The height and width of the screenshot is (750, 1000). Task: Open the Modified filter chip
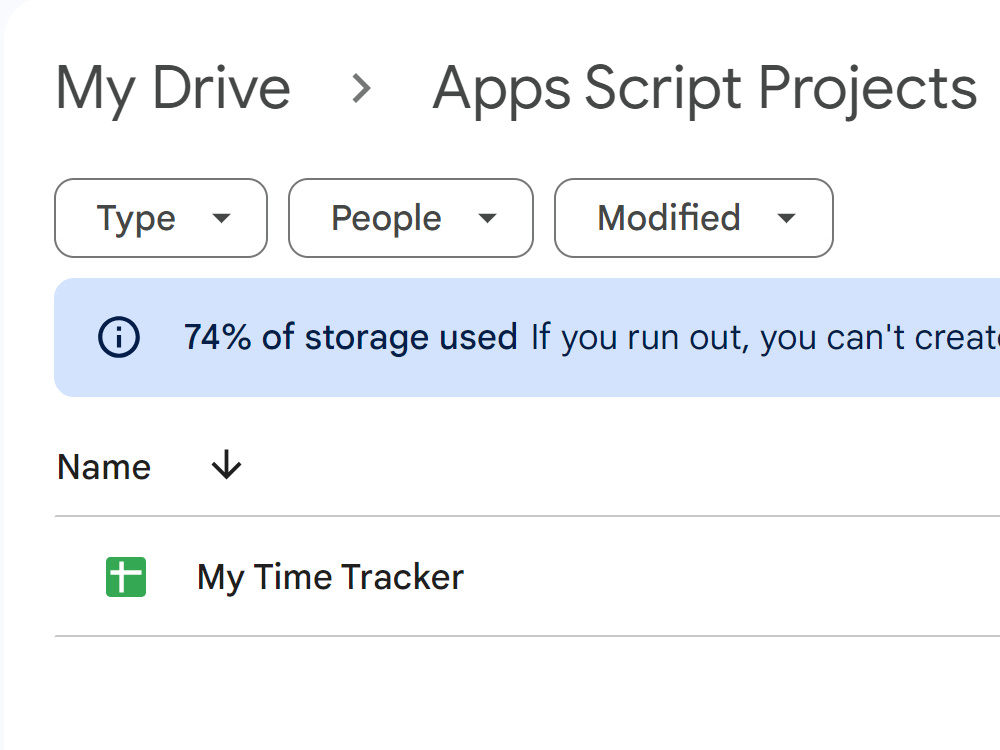[694, 218]
